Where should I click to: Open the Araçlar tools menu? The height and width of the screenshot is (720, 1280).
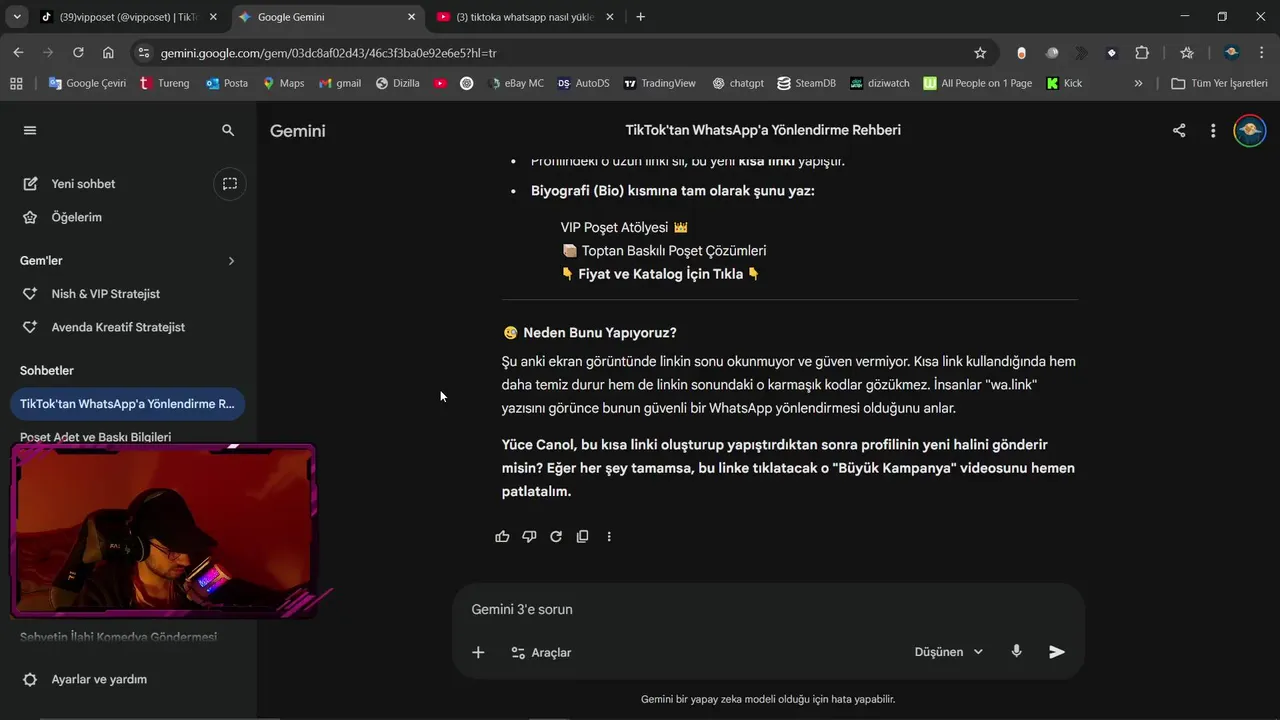(541, 652)
